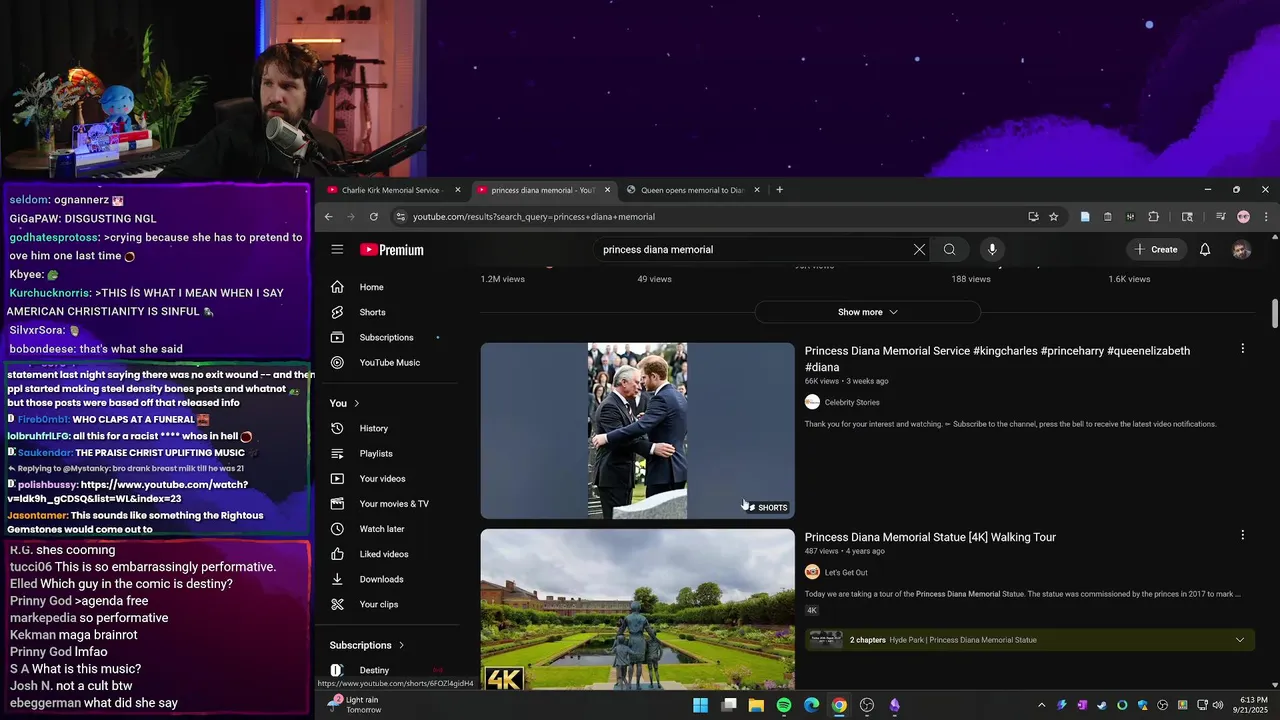Open Playlists in the sidebar

coord(390,453)
